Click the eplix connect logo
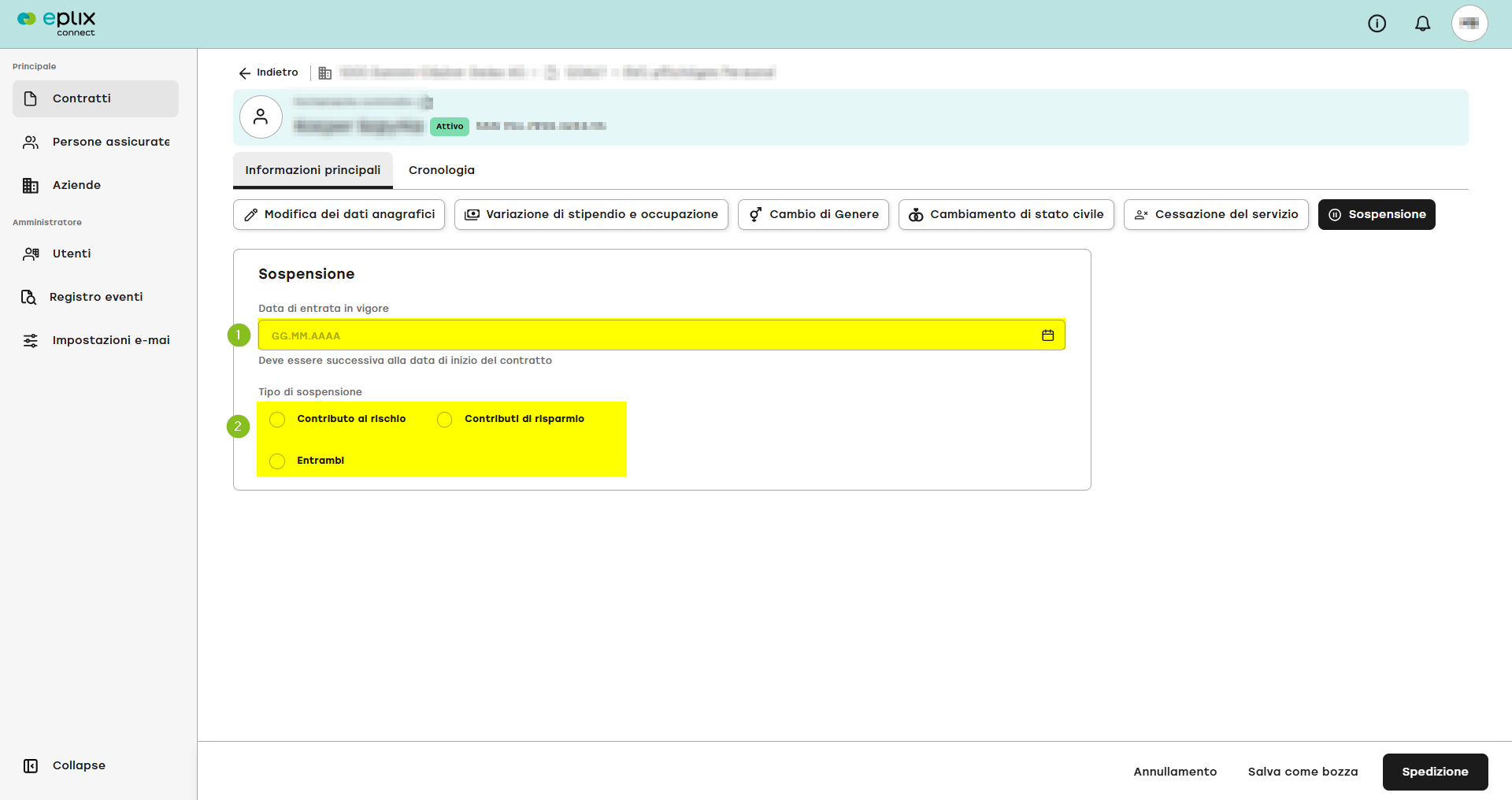1512x800 pixels. tap(57, 23)
